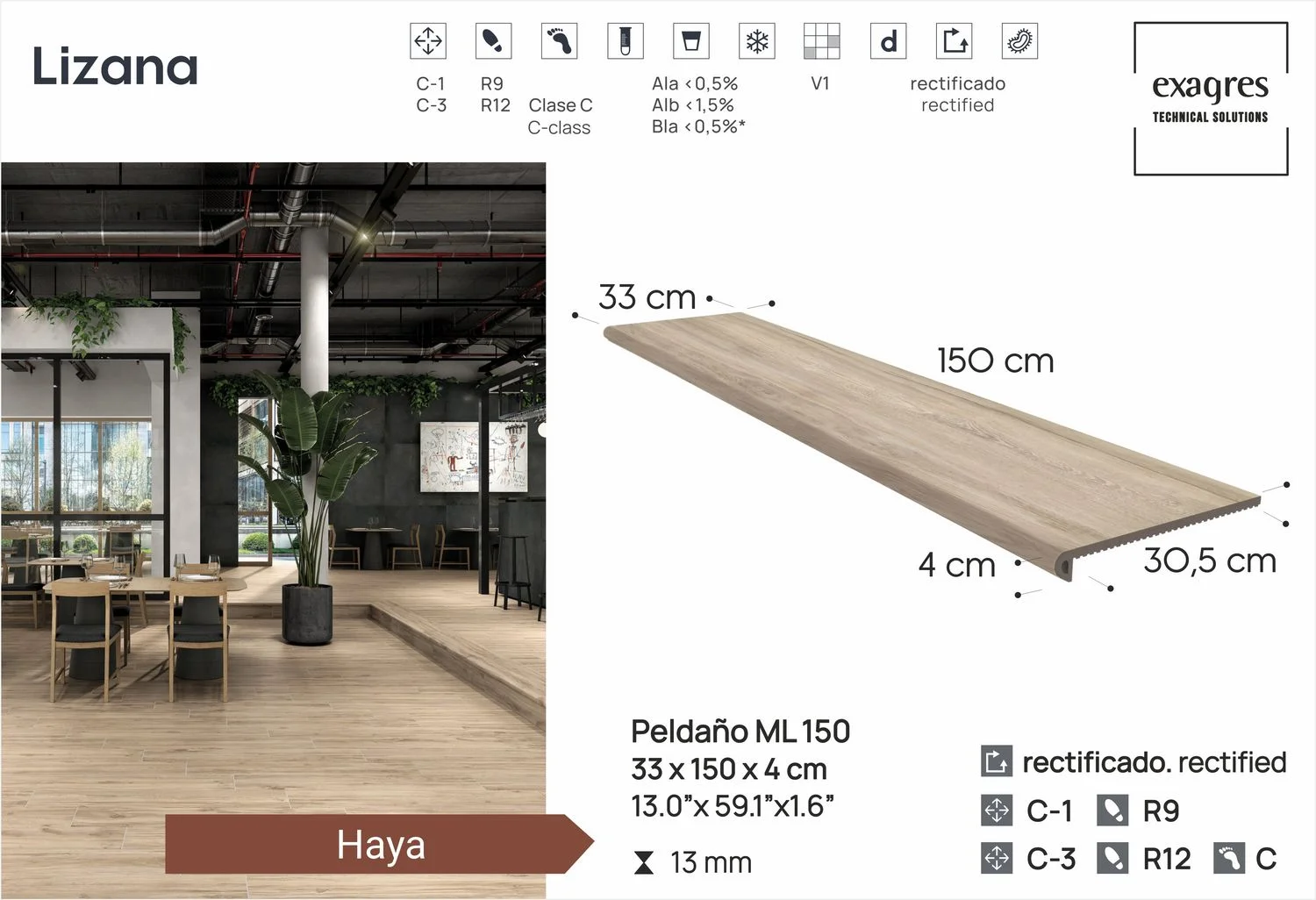Click the barefoot icon beside the lone C at bottom right
The height and width of the screenshot is (900, 1316).
tap(1229, 858)
